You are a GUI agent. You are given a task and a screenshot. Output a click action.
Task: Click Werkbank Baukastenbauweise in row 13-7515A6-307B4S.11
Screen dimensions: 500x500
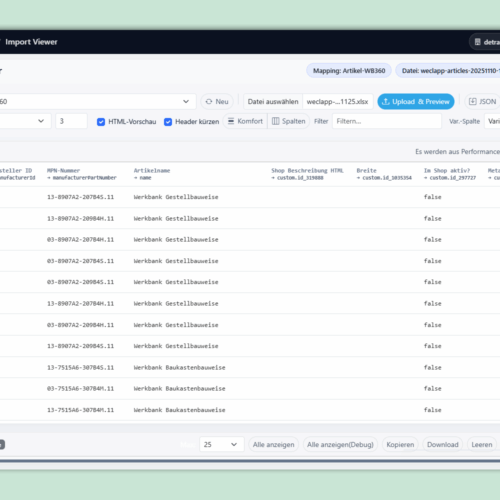coord(180,367)
